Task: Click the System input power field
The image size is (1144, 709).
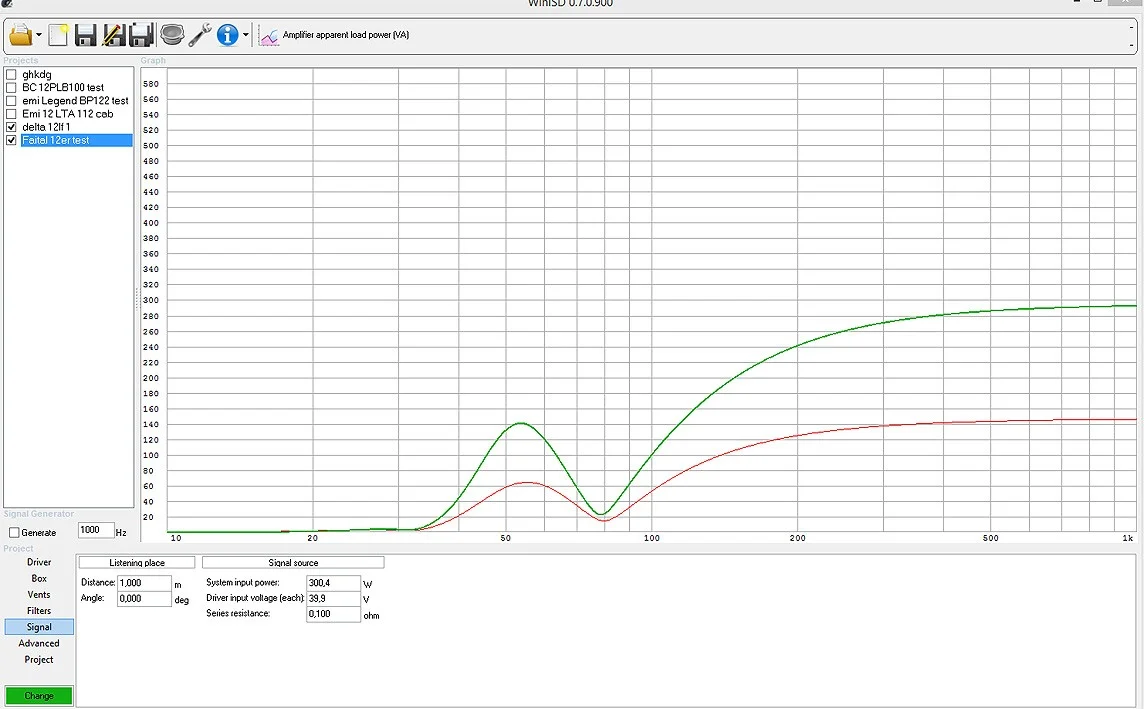Action: (333, 582)
